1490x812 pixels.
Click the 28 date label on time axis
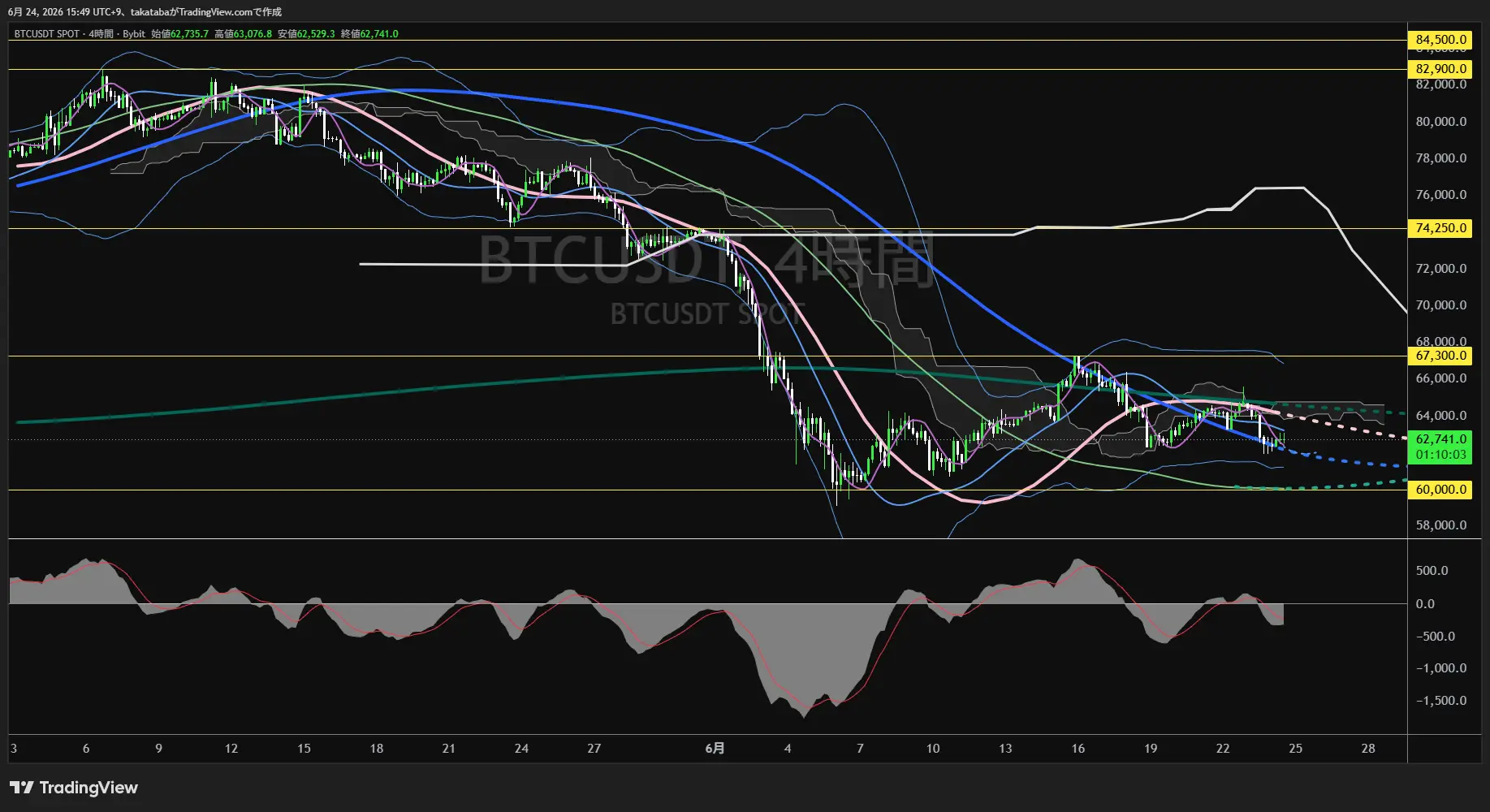pos(1368,749)
